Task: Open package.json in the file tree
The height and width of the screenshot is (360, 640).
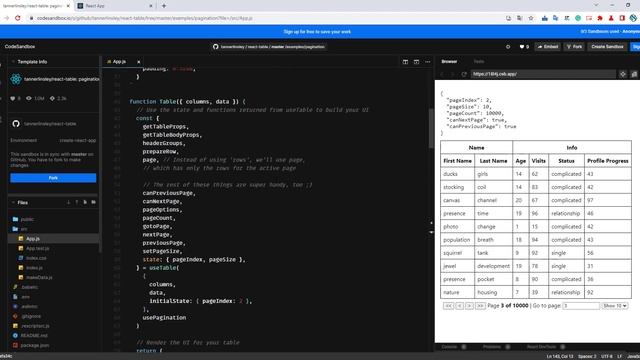Action: 35,345
